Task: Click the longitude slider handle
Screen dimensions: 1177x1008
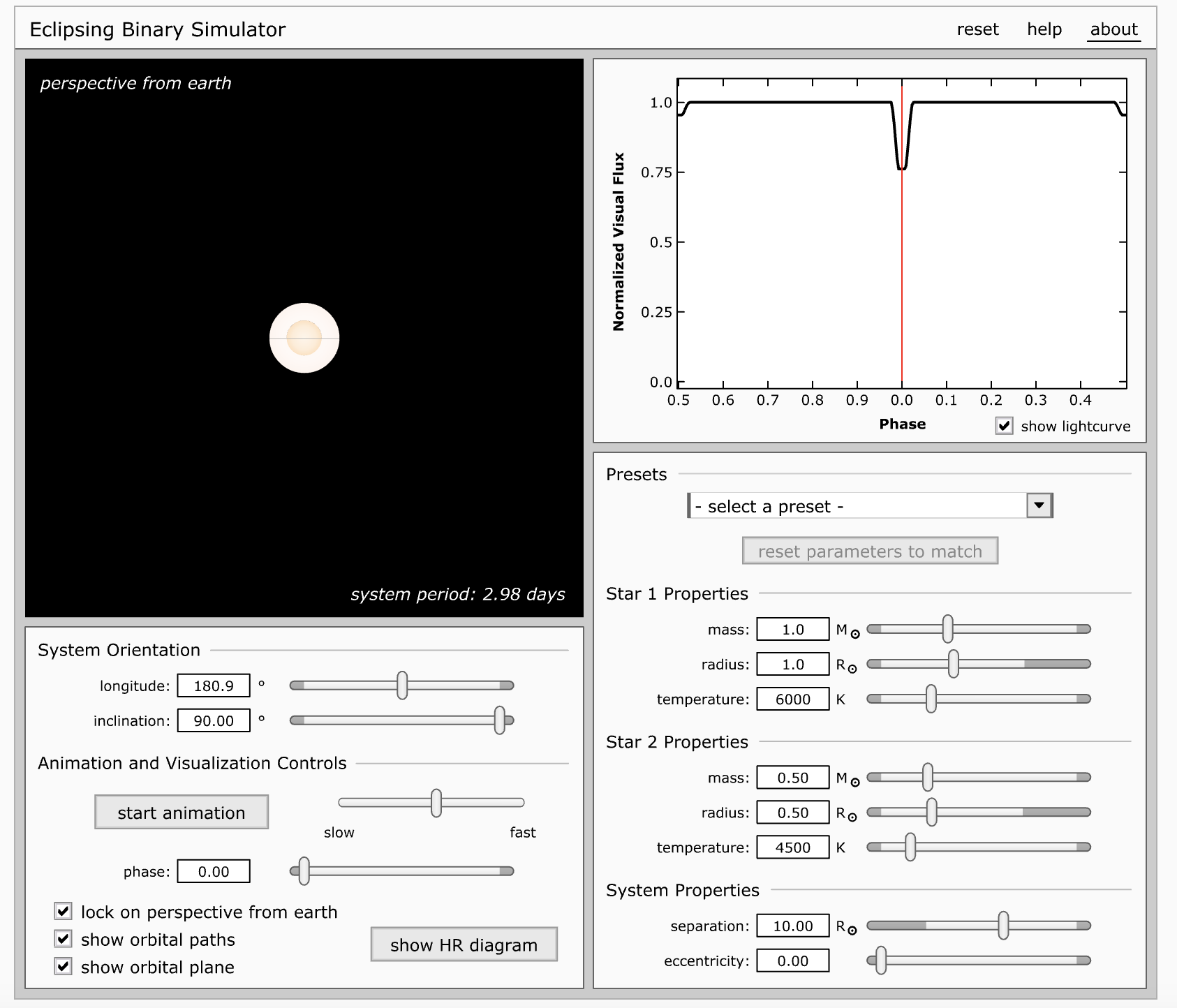Action: (402, 685)
